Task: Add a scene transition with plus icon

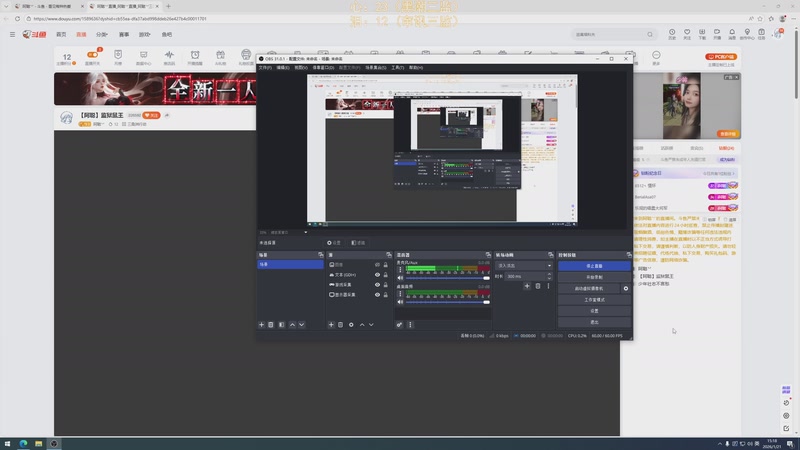Action: [x=527, y=286]
